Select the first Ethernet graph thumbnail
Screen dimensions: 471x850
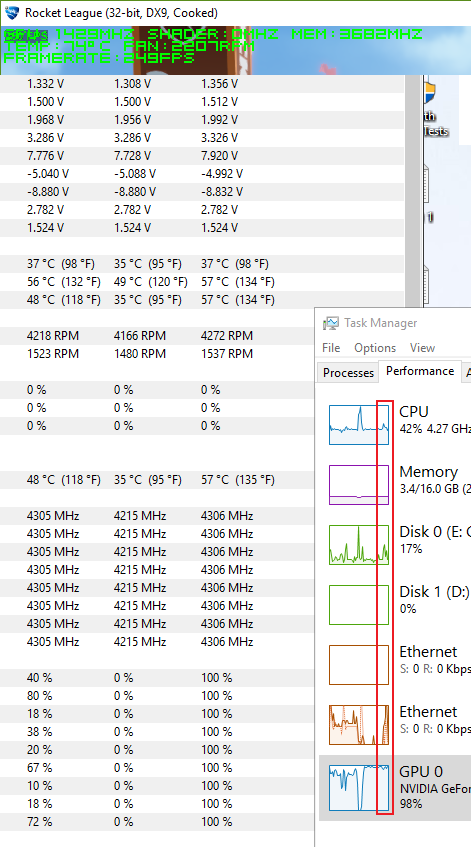(359, 665)
